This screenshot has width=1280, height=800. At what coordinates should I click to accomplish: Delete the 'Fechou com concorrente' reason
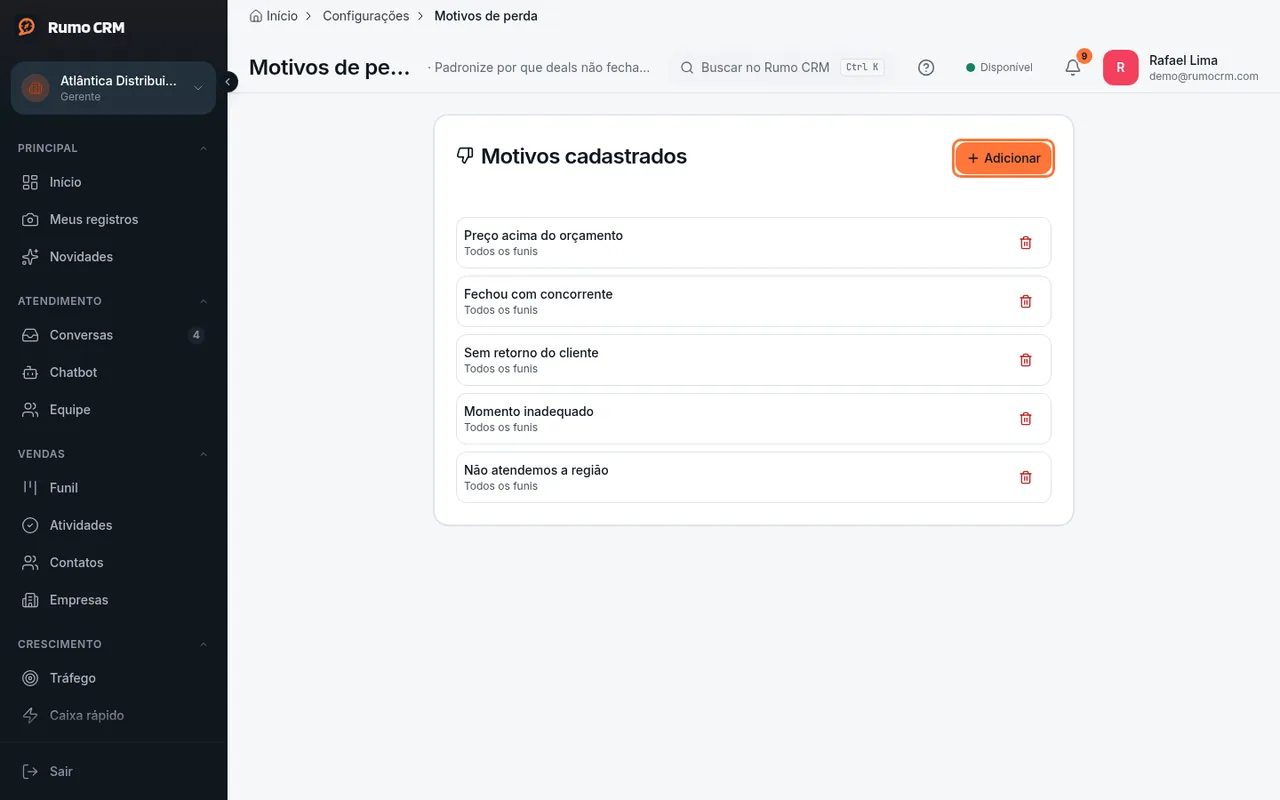pos(1025,301)
